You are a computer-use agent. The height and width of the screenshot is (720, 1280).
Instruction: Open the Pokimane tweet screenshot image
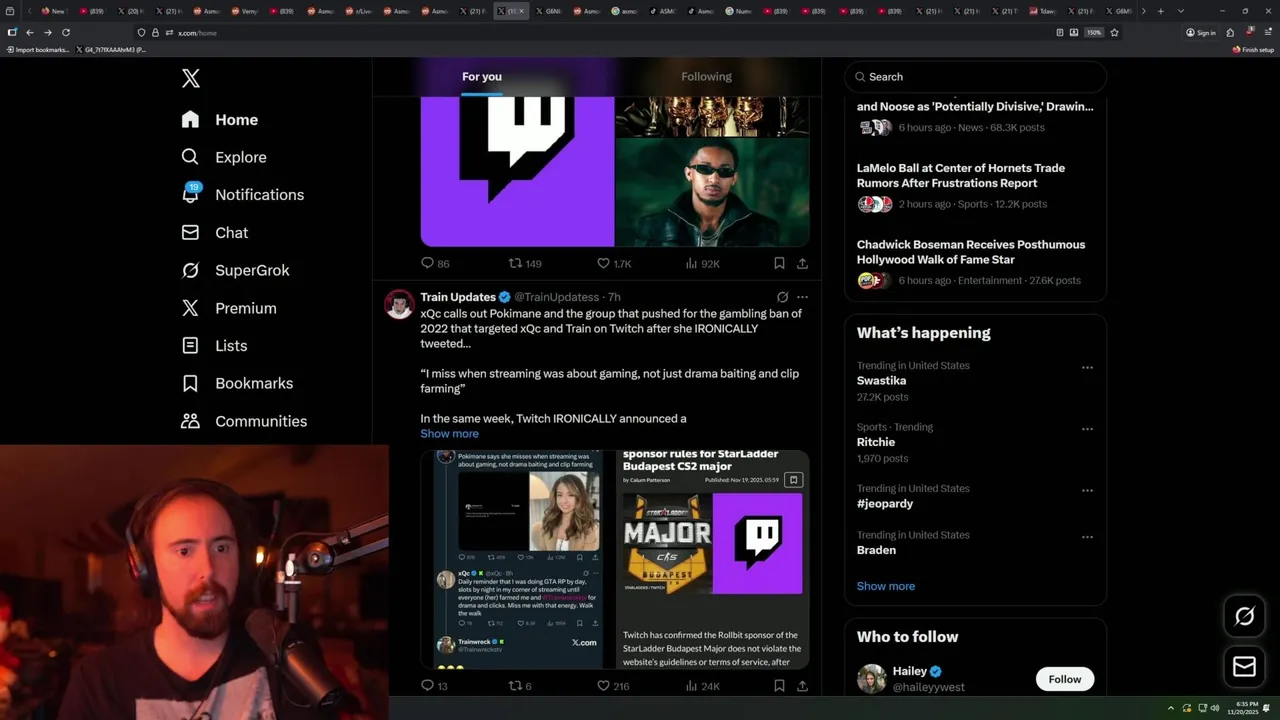517,559
